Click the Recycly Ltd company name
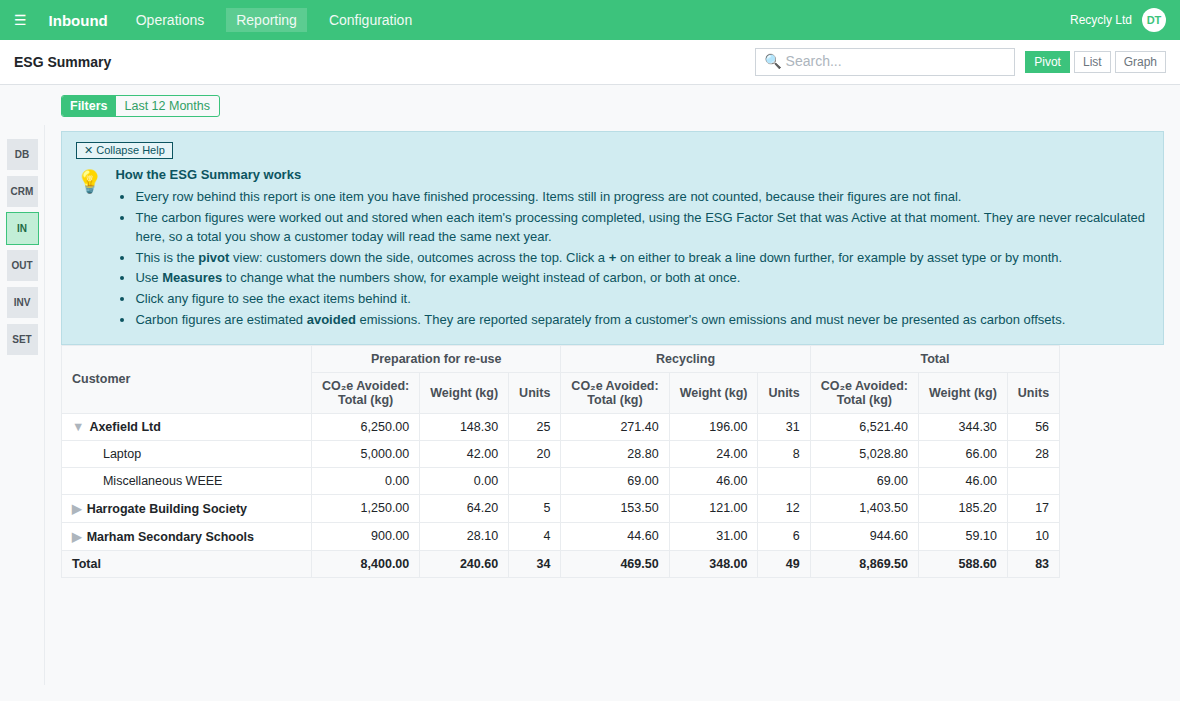This screenshot has height=701, width=1180. click(1100, 20)
